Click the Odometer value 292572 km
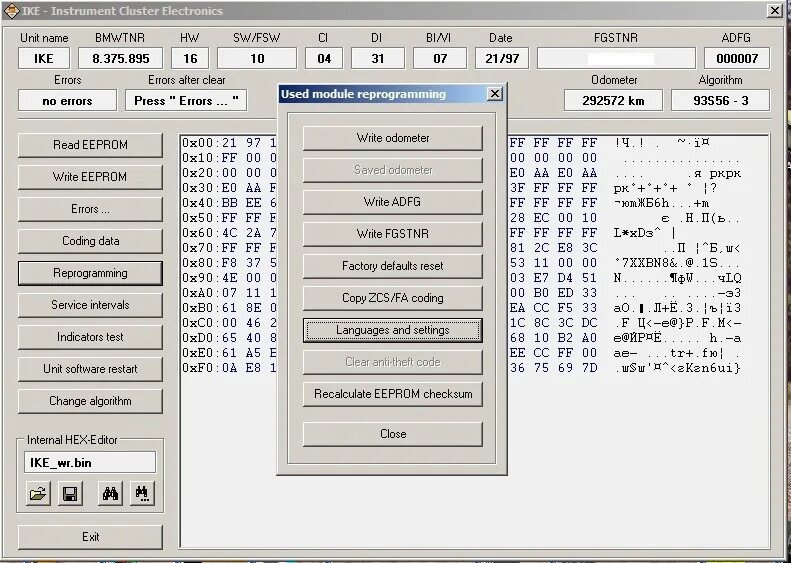The image size is (791, 563). tap(613, 100)
